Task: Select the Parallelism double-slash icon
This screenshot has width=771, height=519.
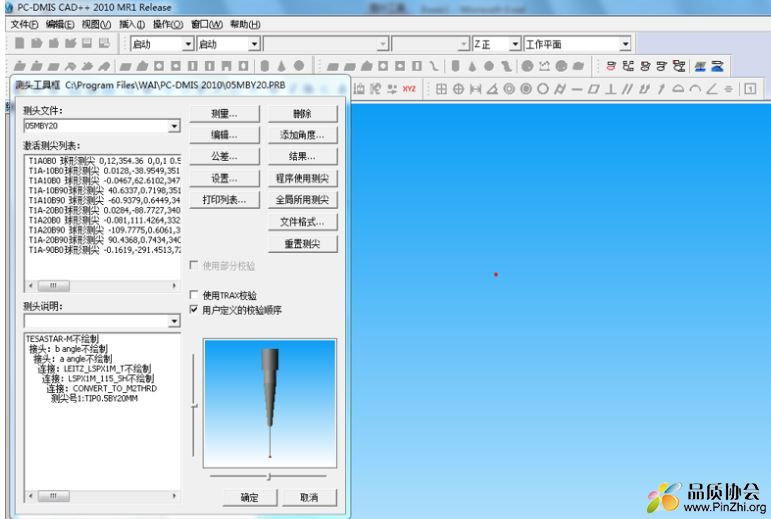Action: coord(627,89)
